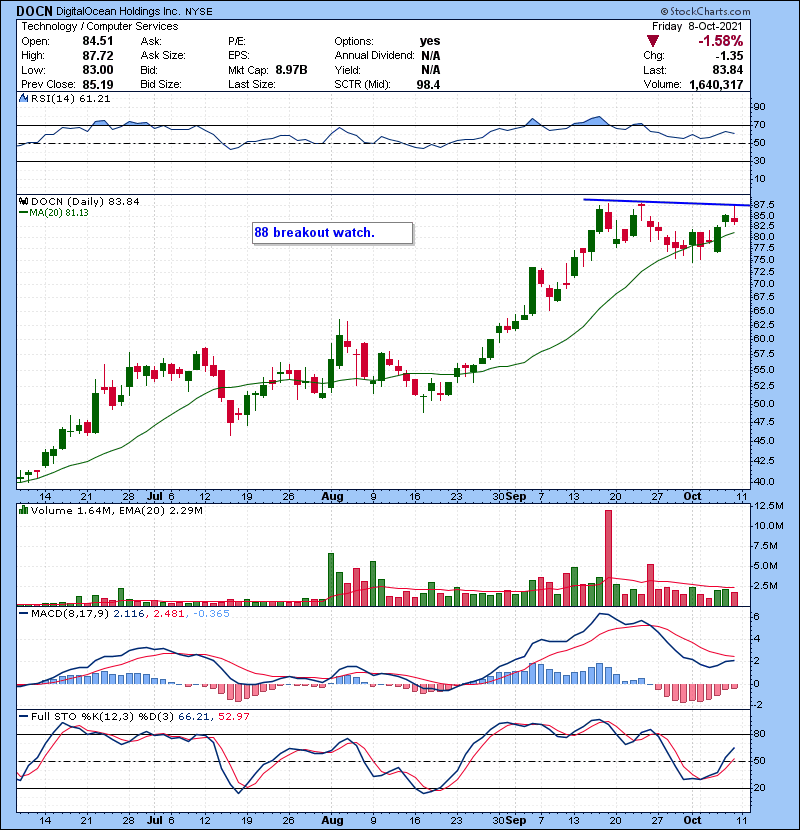Click the stochastic axis label 80

[759, 734]
